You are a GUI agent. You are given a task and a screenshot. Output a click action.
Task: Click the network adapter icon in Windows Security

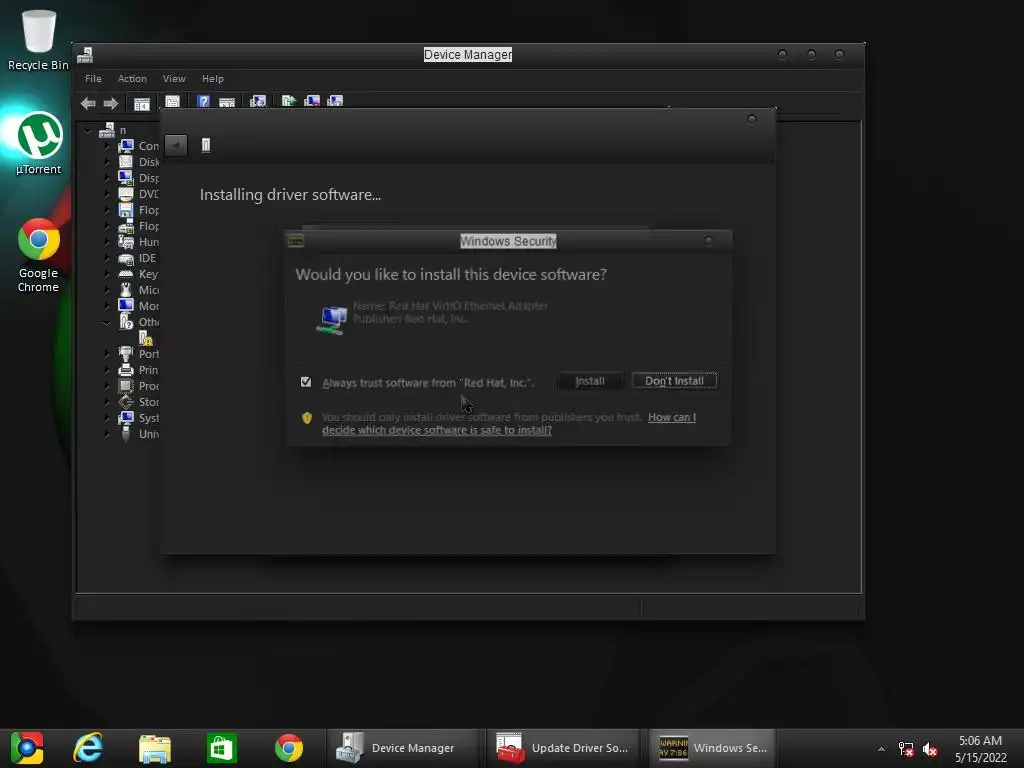tap(332, 319)
